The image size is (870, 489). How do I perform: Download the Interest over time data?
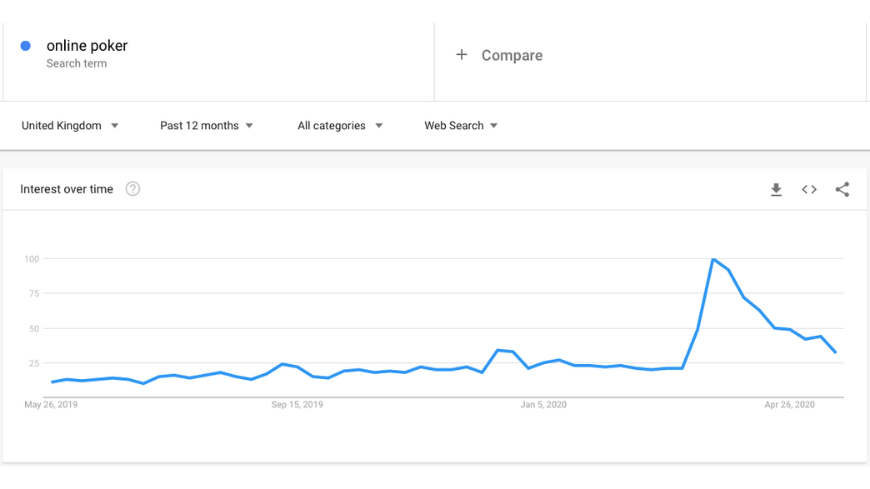click(x=776, y=189)
